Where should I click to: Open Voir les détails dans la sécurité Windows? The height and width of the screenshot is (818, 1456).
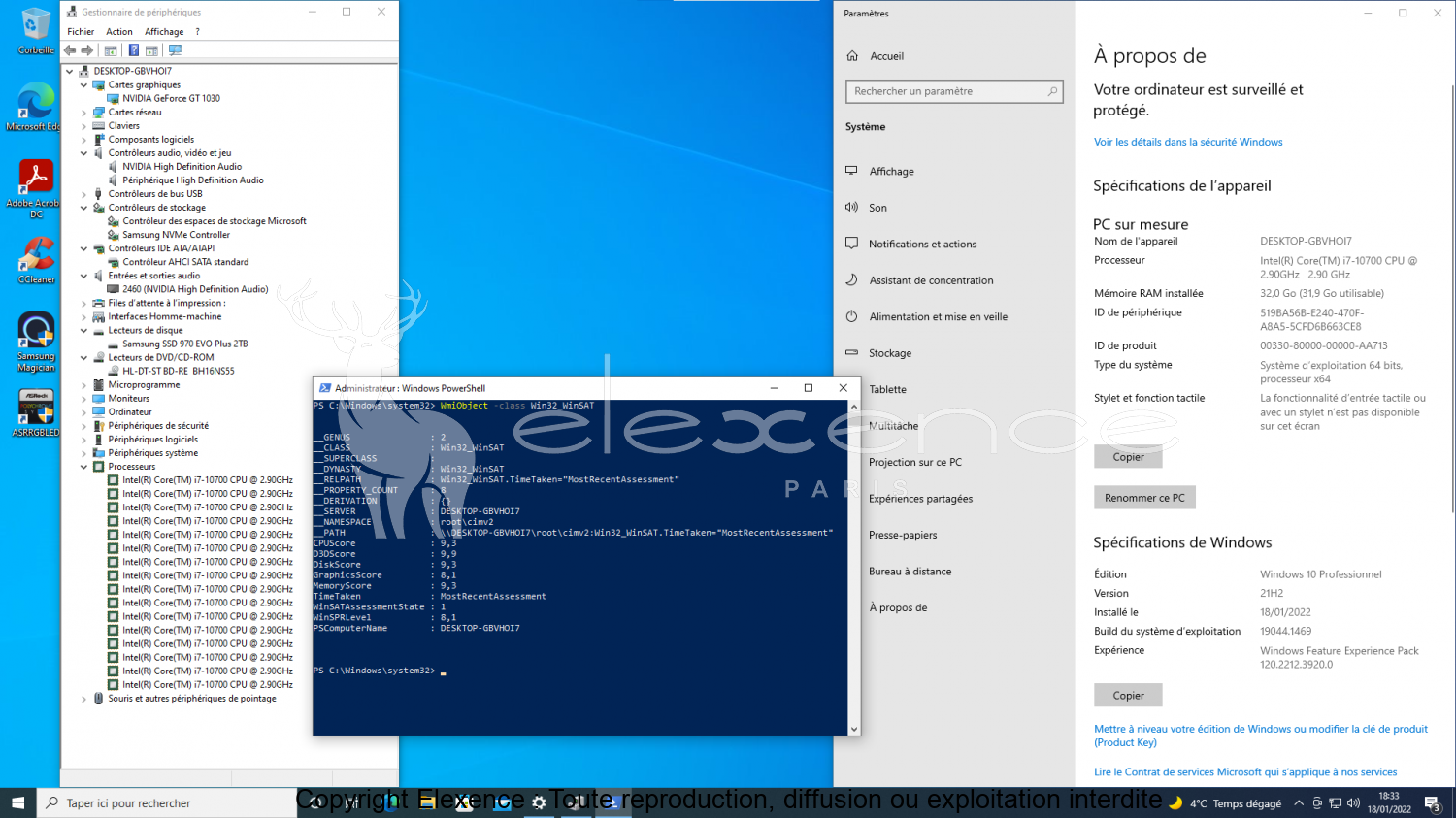click(1188, 142)
